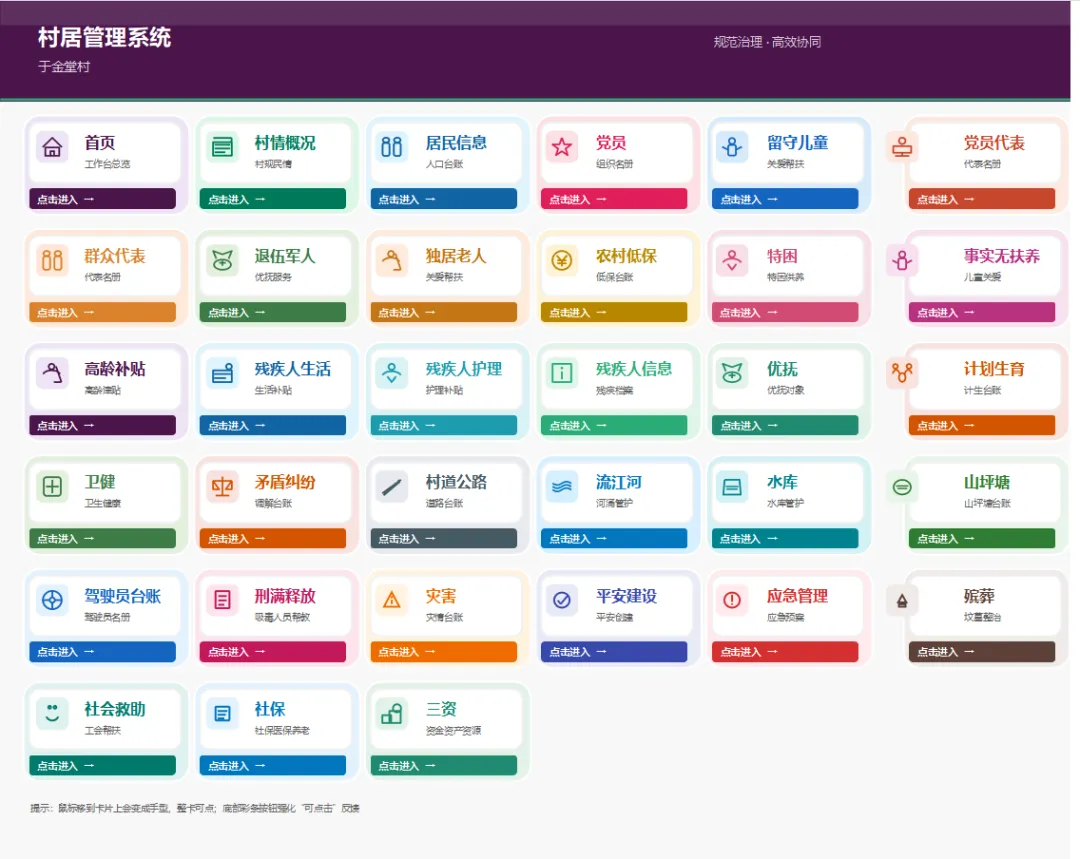
Task: Click the 三资 assets icon
Action: (x=392, y=714)
